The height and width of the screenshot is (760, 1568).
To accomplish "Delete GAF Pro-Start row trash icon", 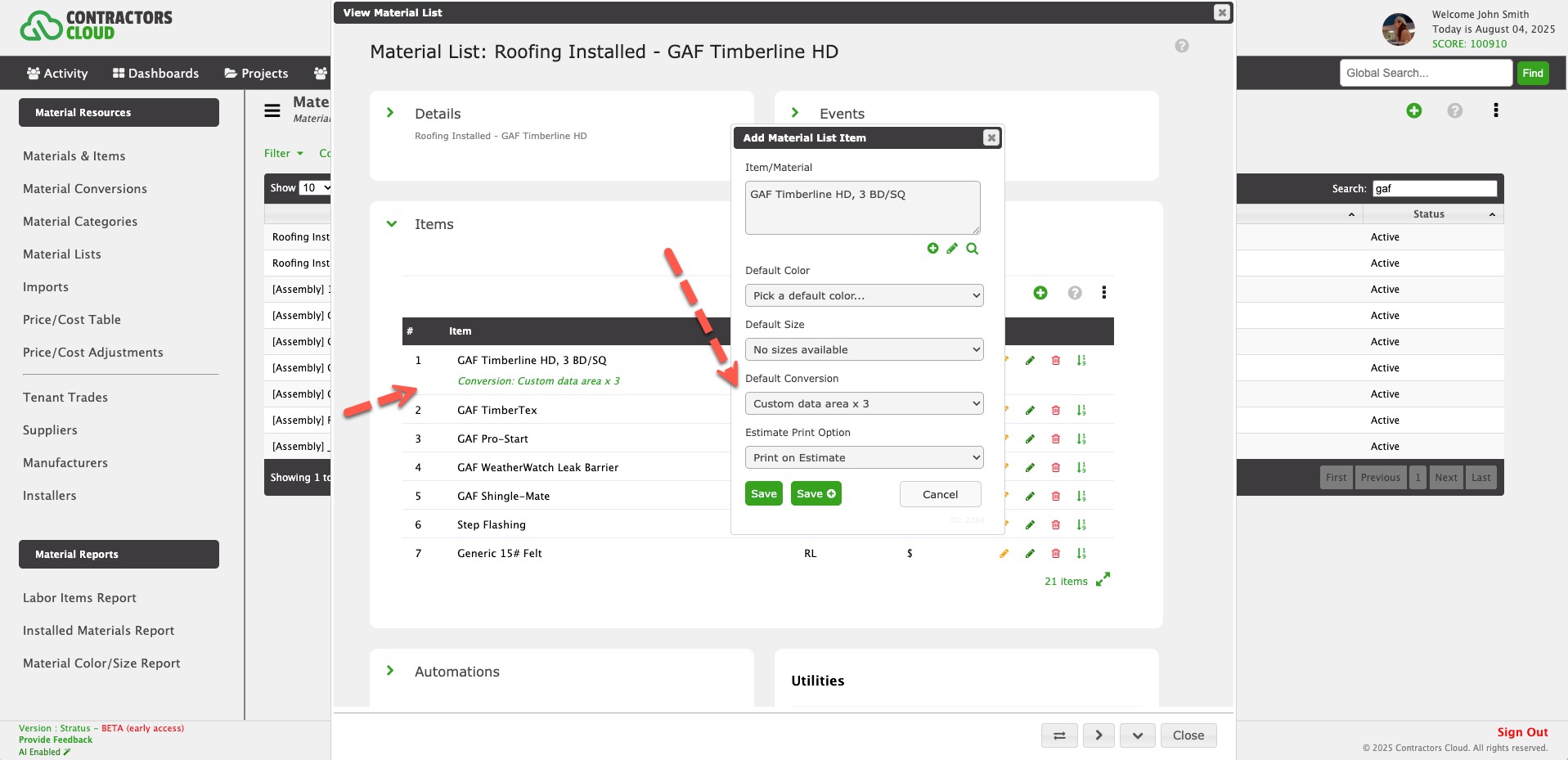I will [x=1056, y=439].
